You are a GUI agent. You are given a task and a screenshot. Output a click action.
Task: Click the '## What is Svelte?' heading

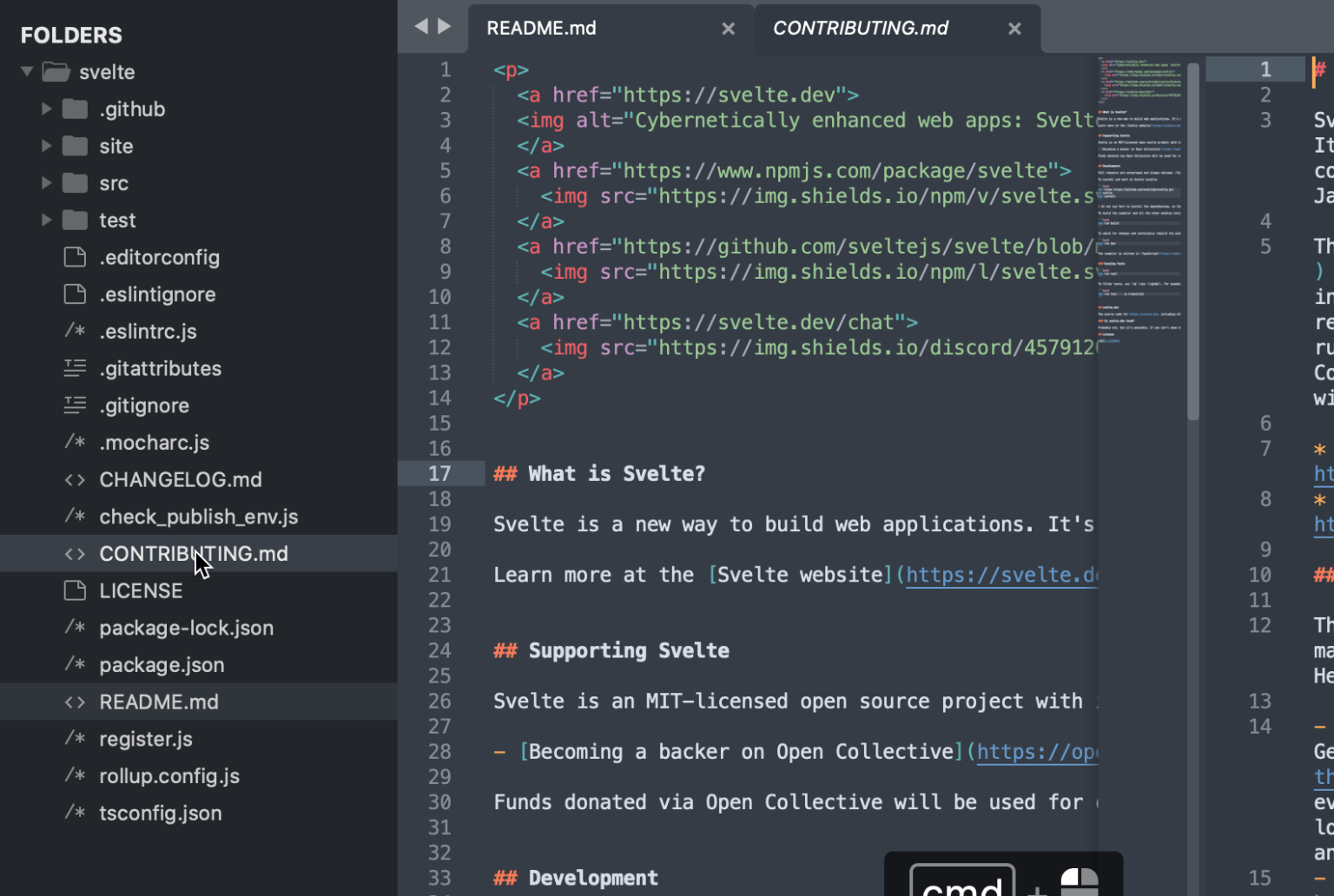(x=599, y=473)
